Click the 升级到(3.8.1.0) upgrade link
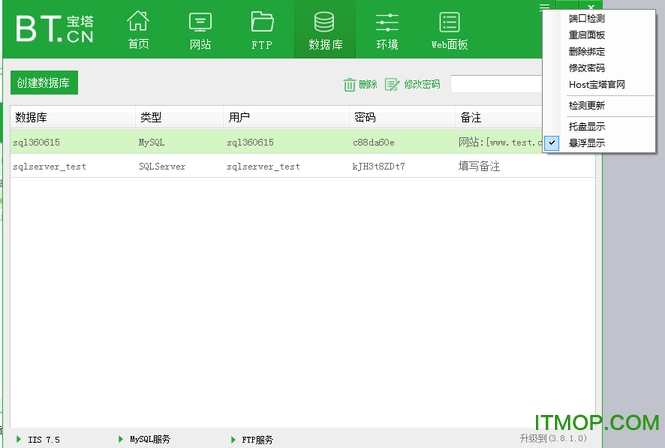Image resolution: width=665 pixels, height=448 pixels. [x=553, y=438]
